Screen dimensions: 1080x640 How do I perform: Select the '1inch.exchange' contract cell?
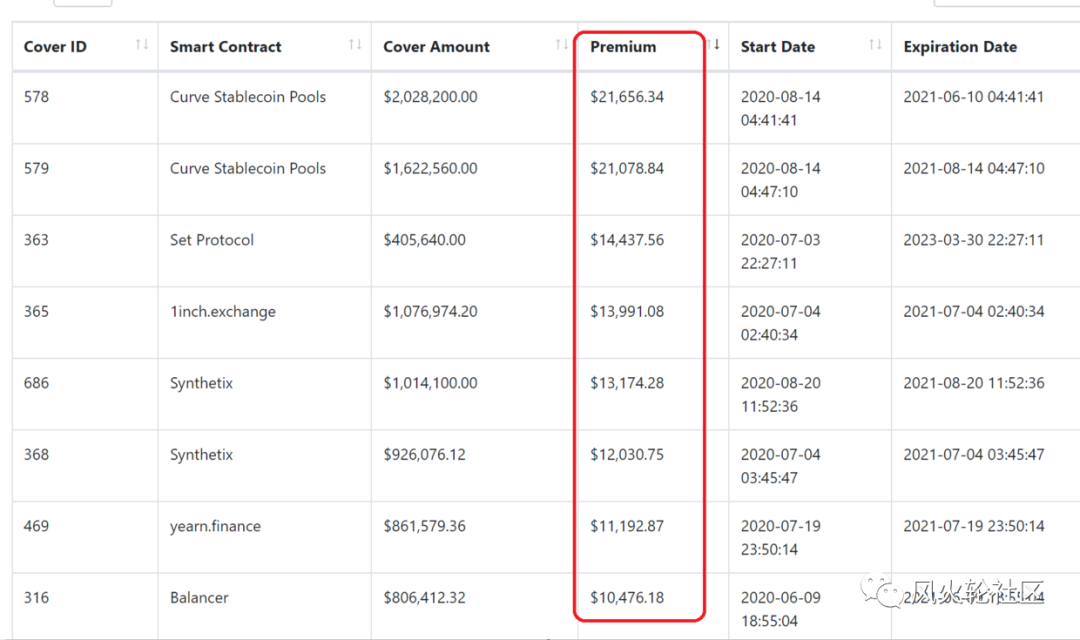pos(223,312)
